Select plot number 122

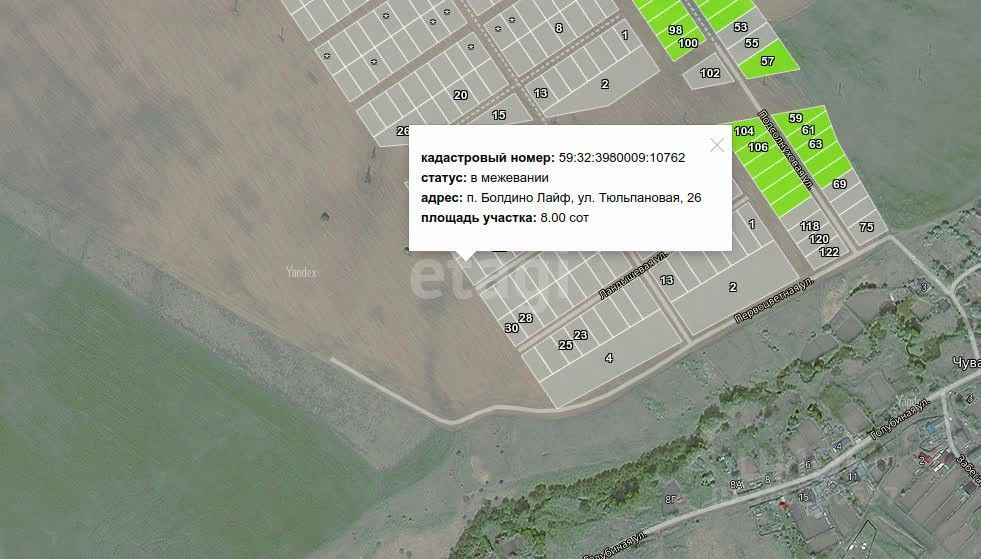click(829, 252)
